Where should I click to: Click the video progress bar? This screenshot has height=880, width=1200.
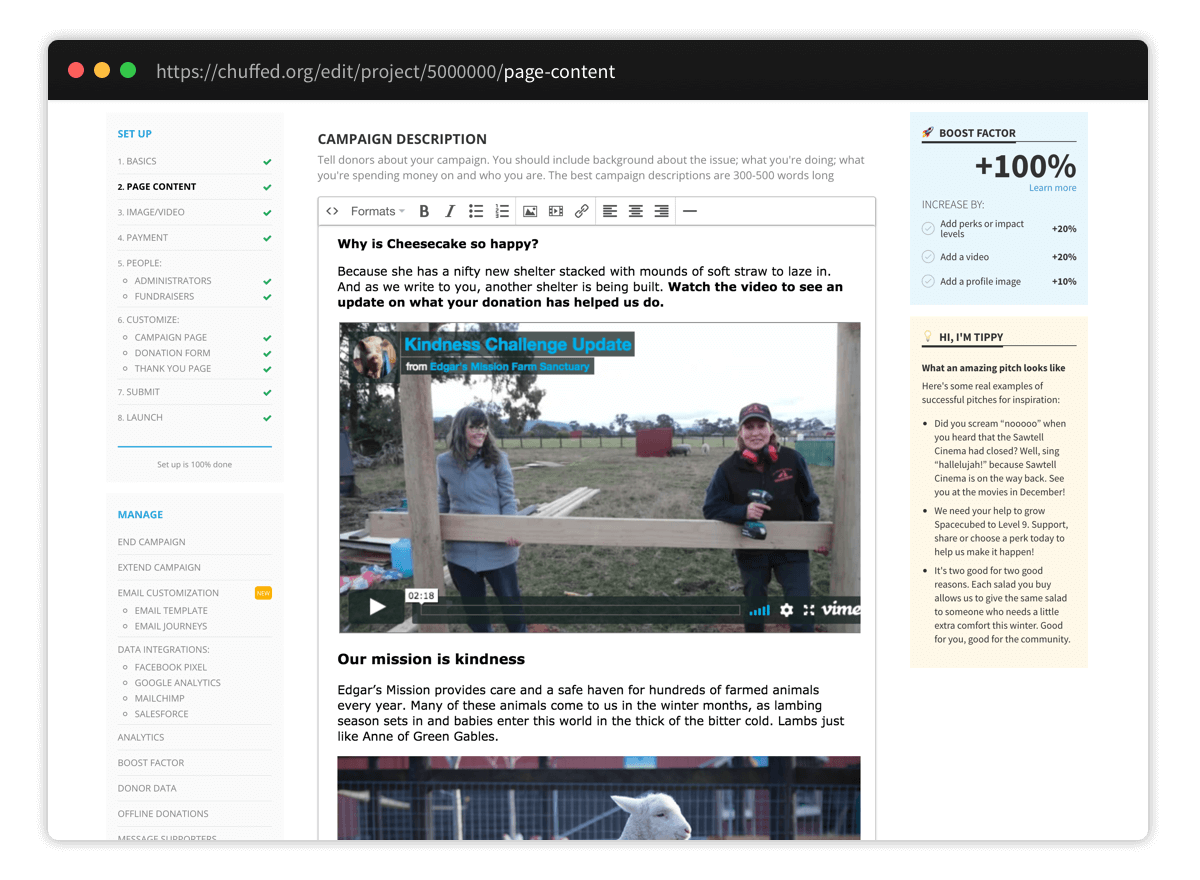pos(580,609)
